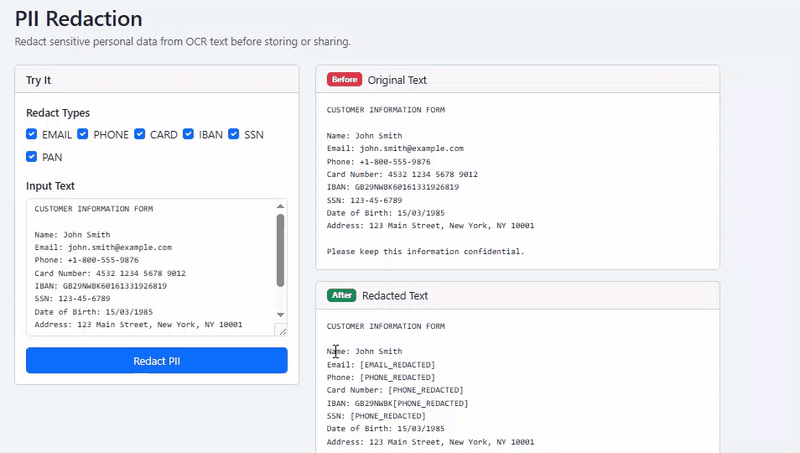Click 'Email: [EMAIL_REDACTED]' in Redacted Text

click(x=381, y=365)
